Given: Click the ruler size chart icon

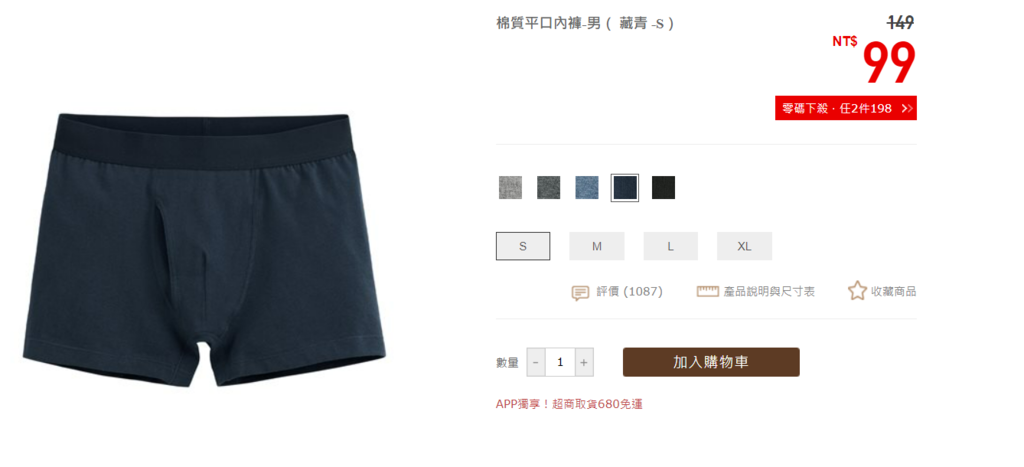Looking at the screenshot, I should pos(707,291).
